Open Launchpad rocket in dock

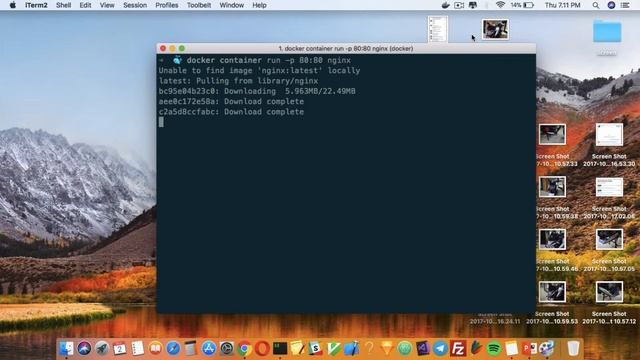[102, 348]
